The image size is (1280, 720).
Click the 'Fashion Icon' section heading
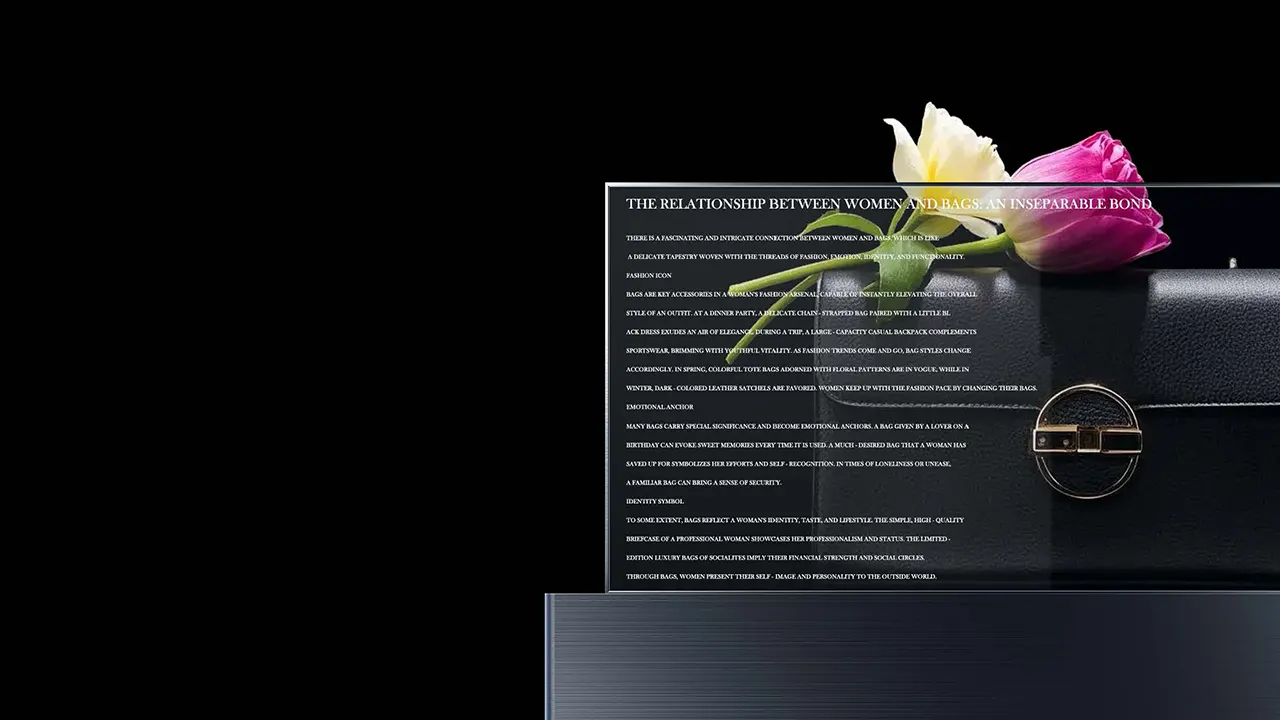[649, 275]
